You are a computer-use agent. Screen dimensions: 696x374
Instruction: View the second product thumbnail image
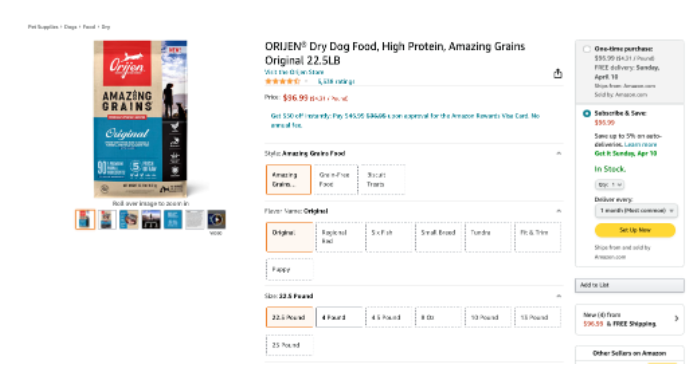(x=107, y=219)
